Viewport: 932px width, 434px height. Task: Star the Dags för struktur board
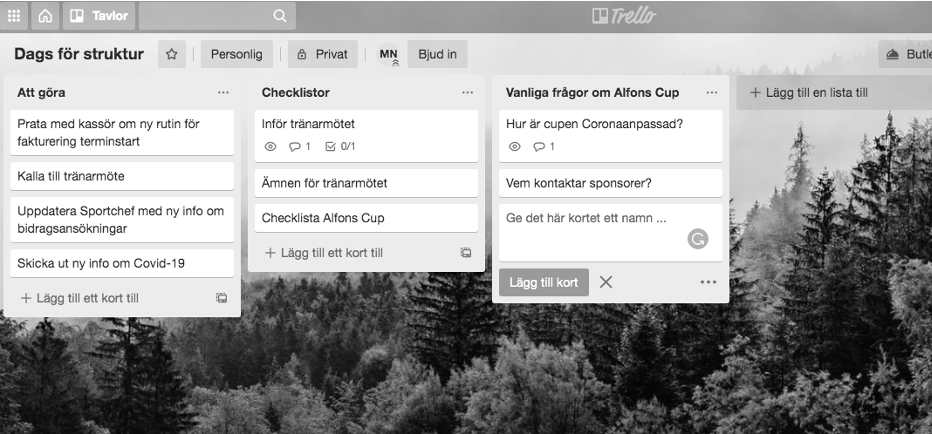pos(172,54)
